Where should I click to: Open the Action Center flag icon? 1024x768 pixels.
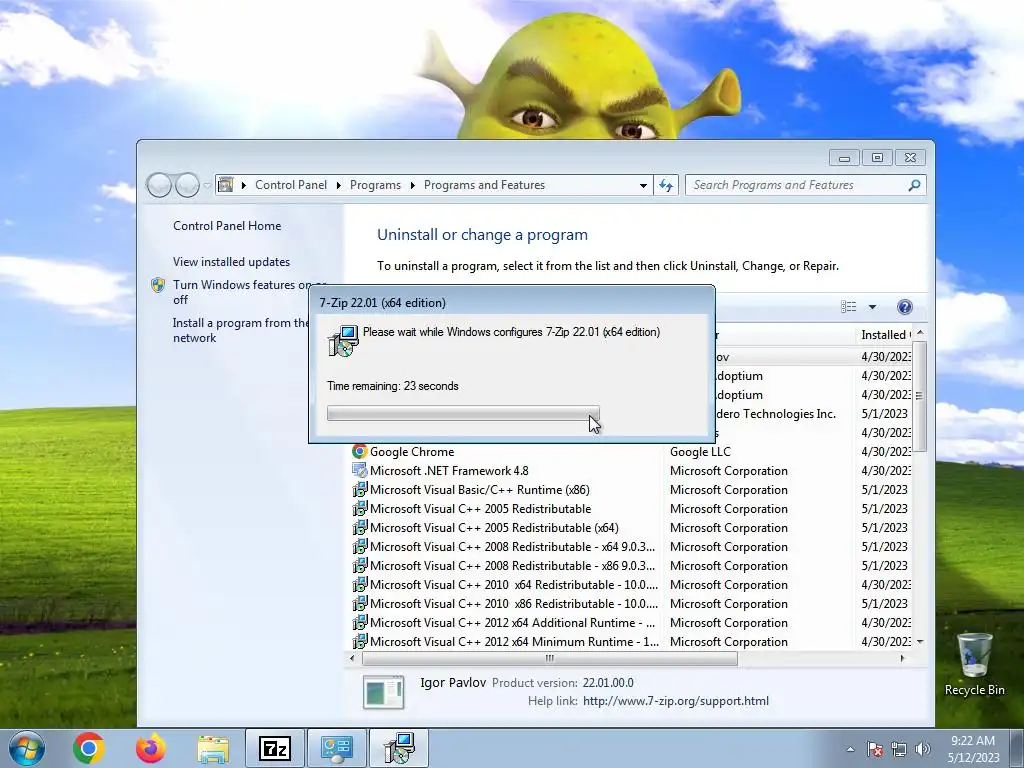point(874,749)
